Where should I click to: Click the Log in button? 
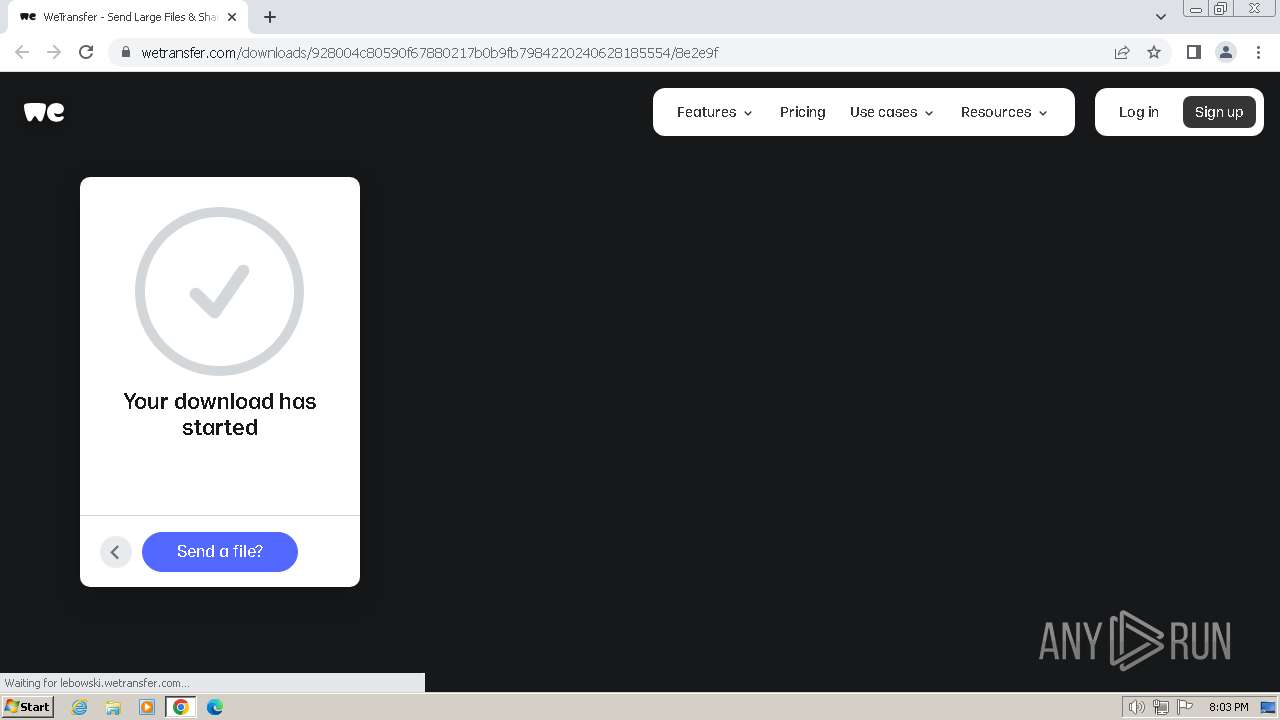point(1139,112)
